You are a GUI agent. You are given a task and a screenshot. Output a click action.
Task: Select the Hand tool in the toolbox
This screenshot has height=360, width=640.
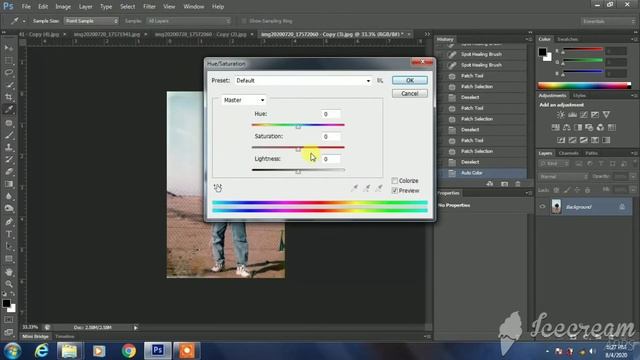coord(9,272)
